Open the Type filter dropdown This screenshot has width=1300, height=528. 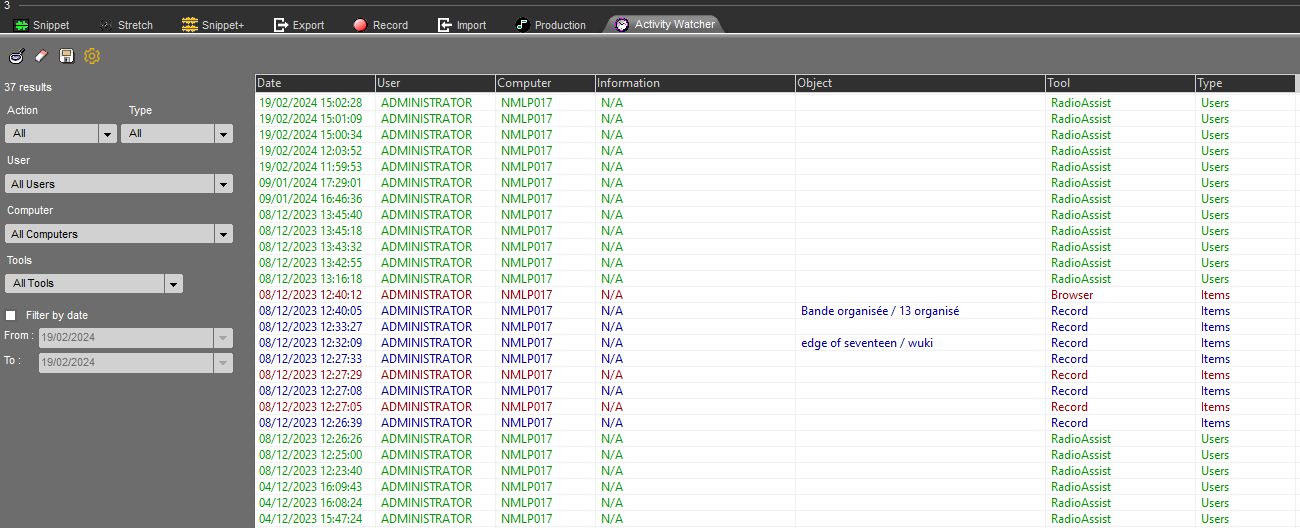point(224,134)
